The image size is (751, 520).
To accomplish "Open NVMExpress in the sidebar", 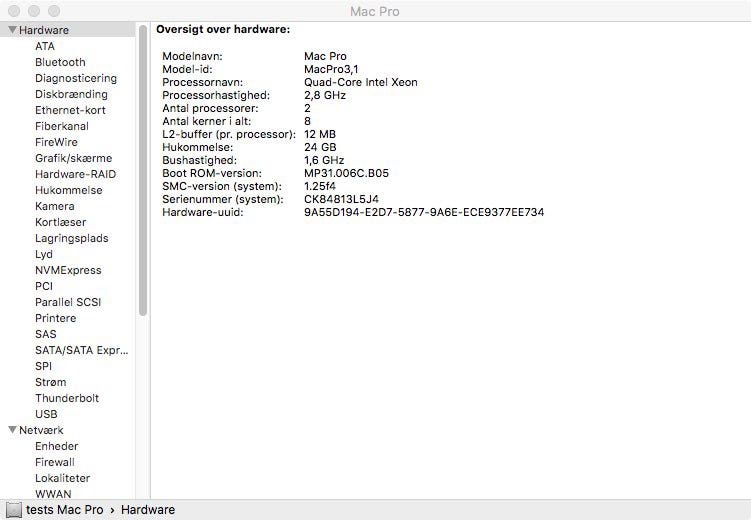I will coord(68,271).
